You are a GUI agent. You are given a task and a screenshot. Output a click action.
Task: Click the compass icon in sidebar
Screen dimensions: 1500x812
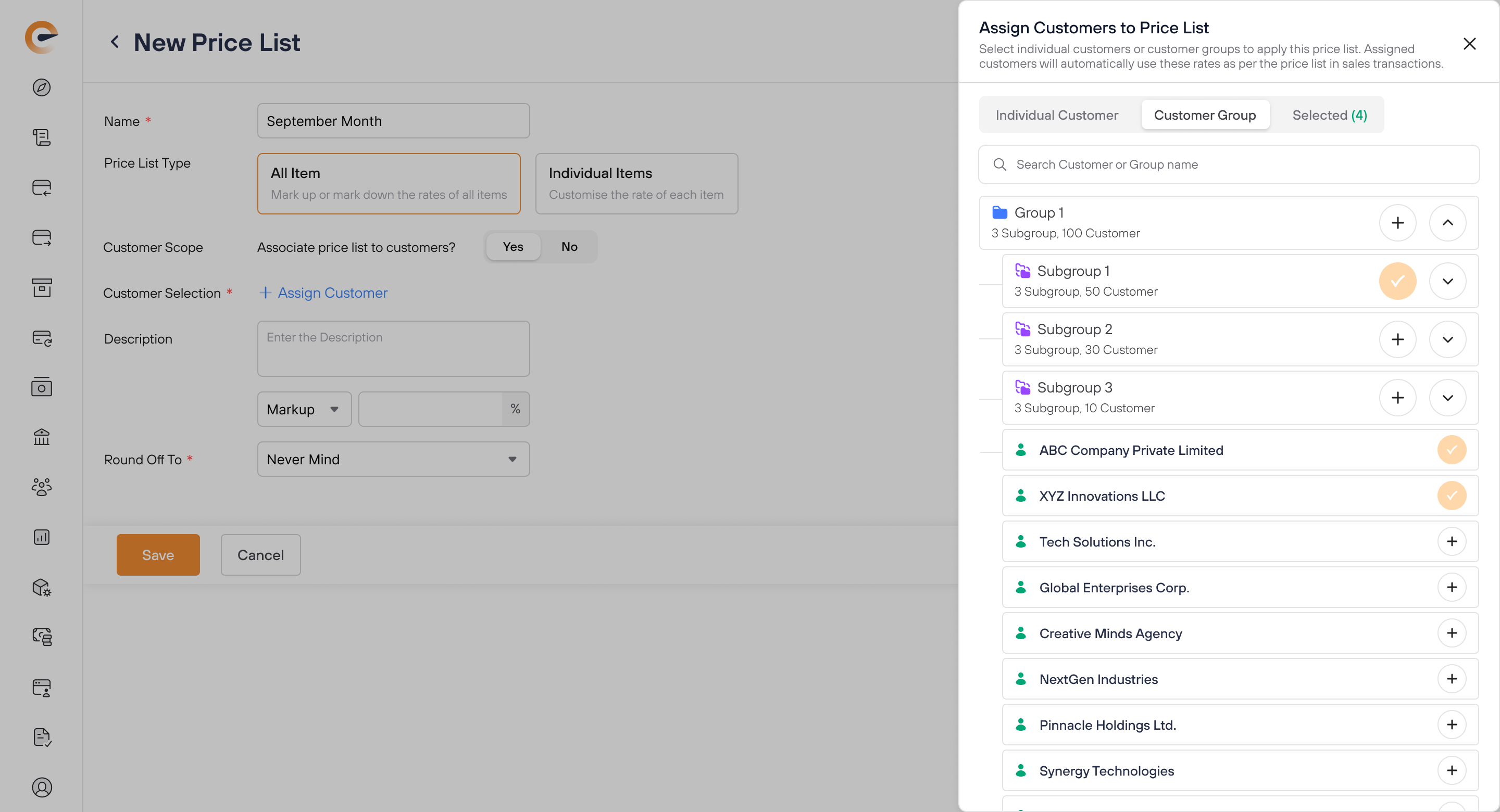41,87
